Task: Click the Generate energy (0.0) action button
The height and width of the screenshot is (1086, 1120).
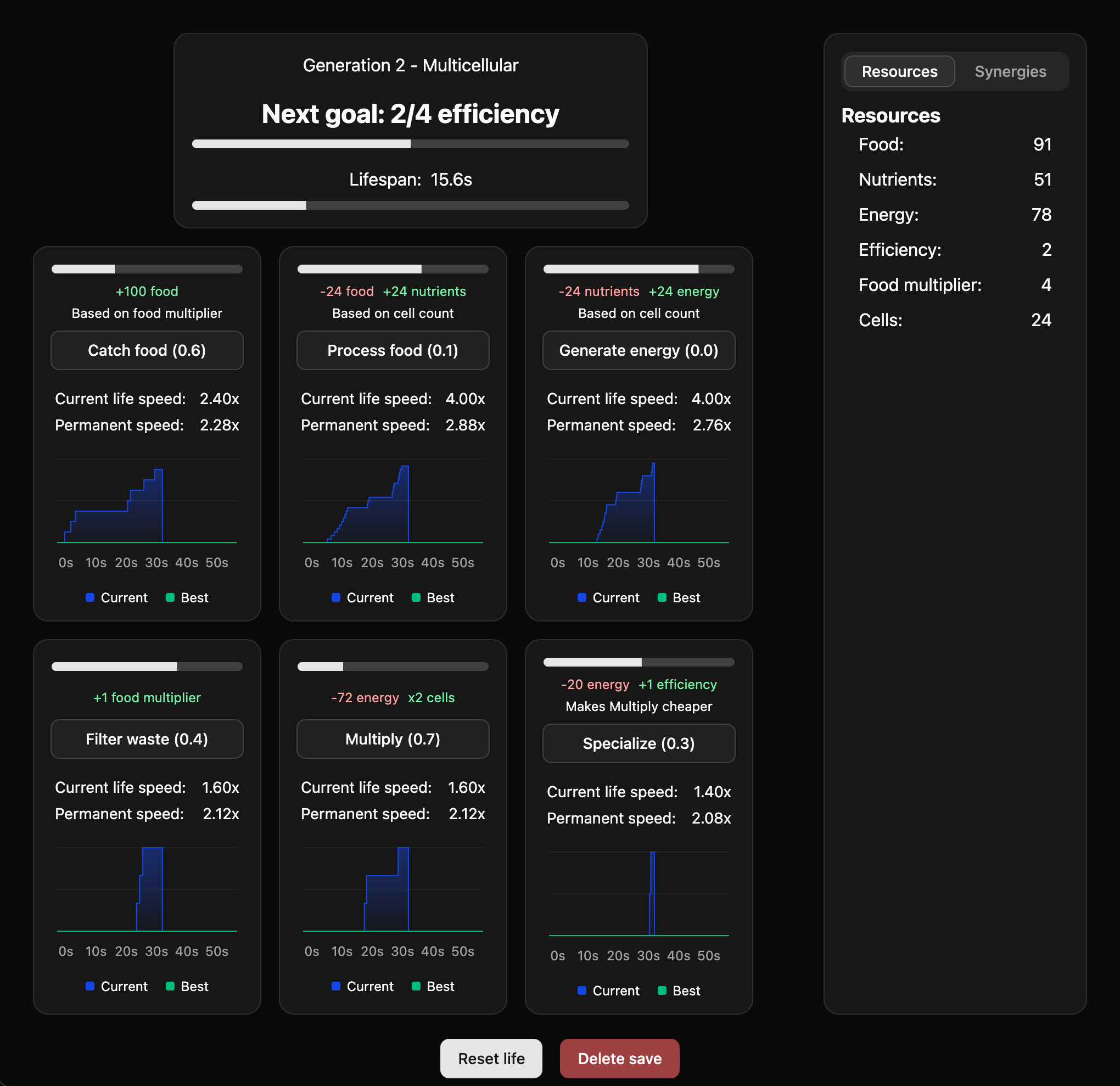Action: (x=639, y=350)
